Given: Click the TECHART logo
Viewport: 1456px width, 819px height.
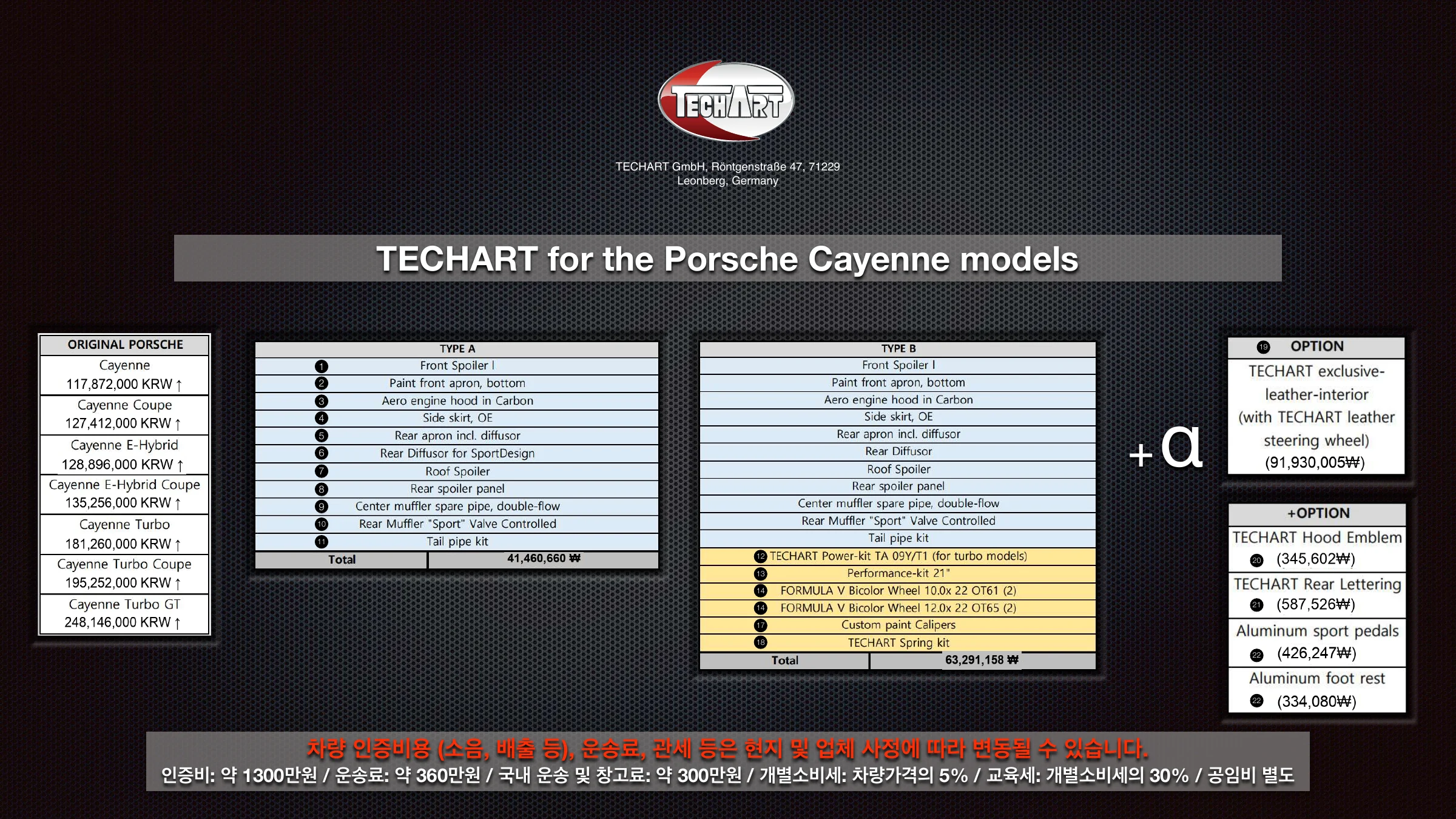Looking at the screenshot, I should pyautogui.click(x=726, y=100).
